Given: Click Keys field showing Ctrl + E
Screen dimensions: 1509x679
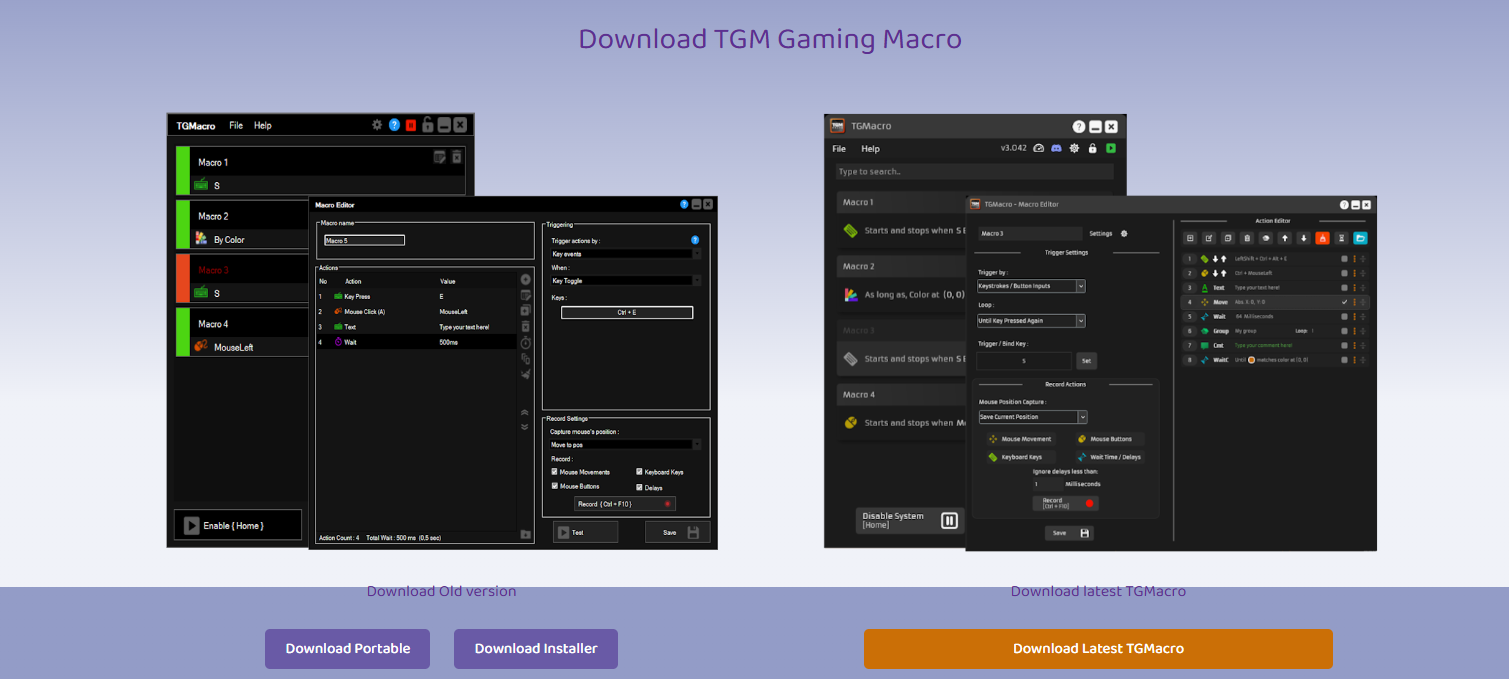Looking at the screenshot, I should click(627, 312).
